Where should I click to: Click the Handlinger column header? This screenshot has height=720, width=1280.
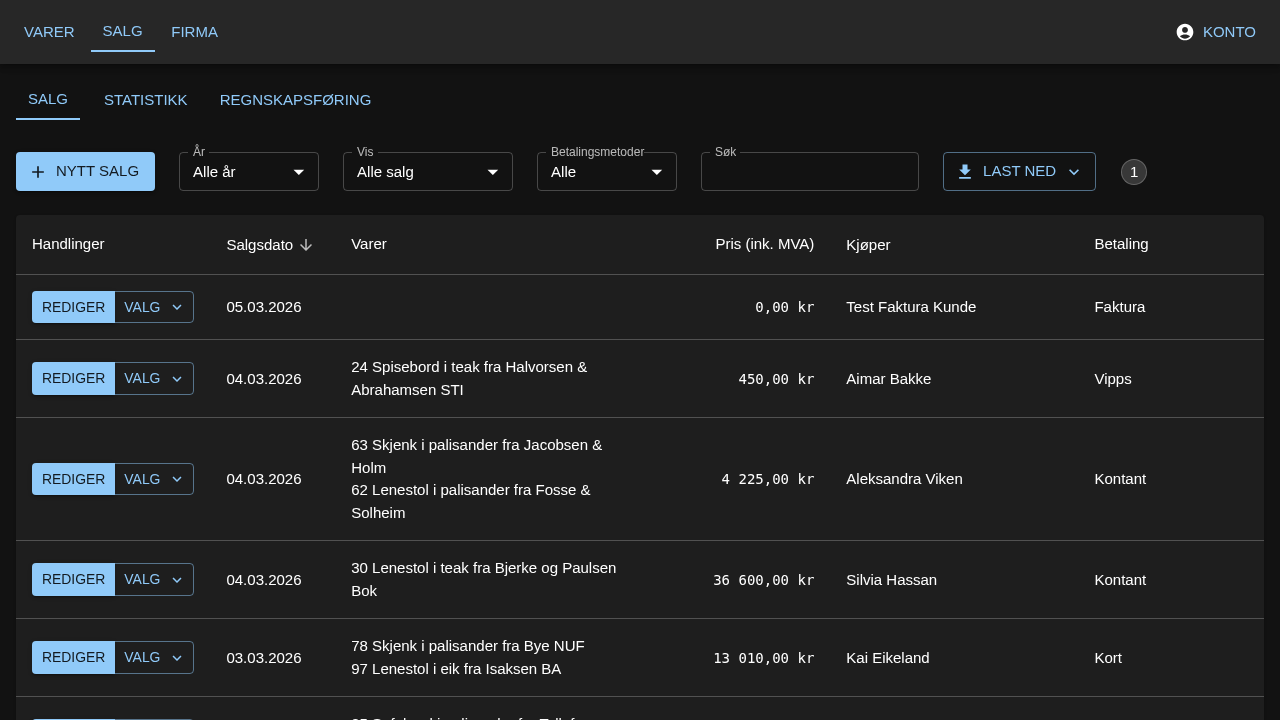click(68, 244)
